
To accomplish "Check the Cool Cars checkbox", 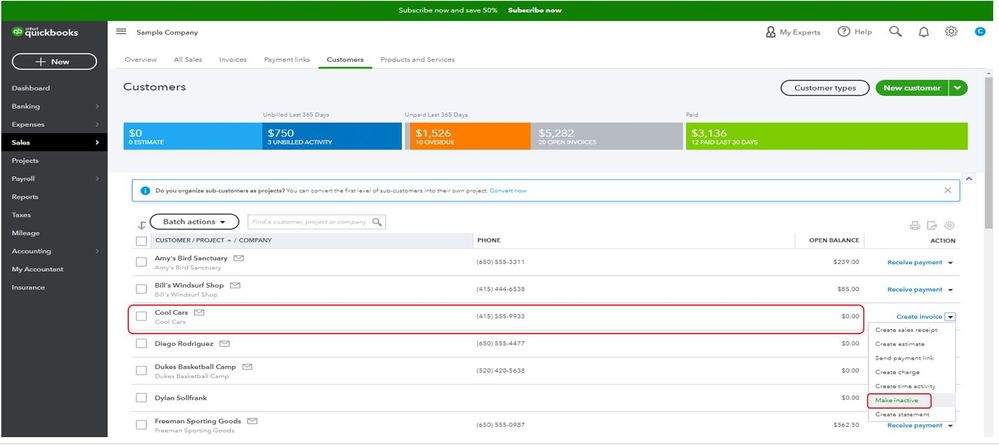I will tap(141, 316).
